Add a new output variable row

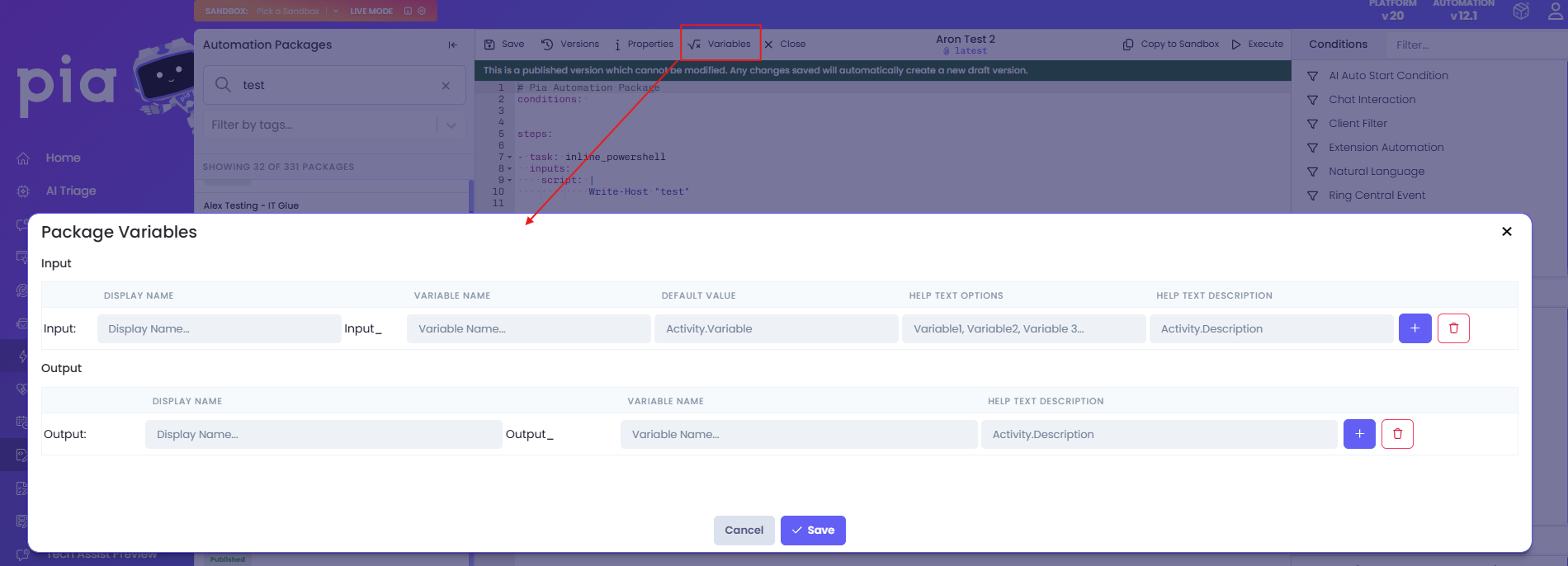pyautogui.click(x=1359, y=434)
